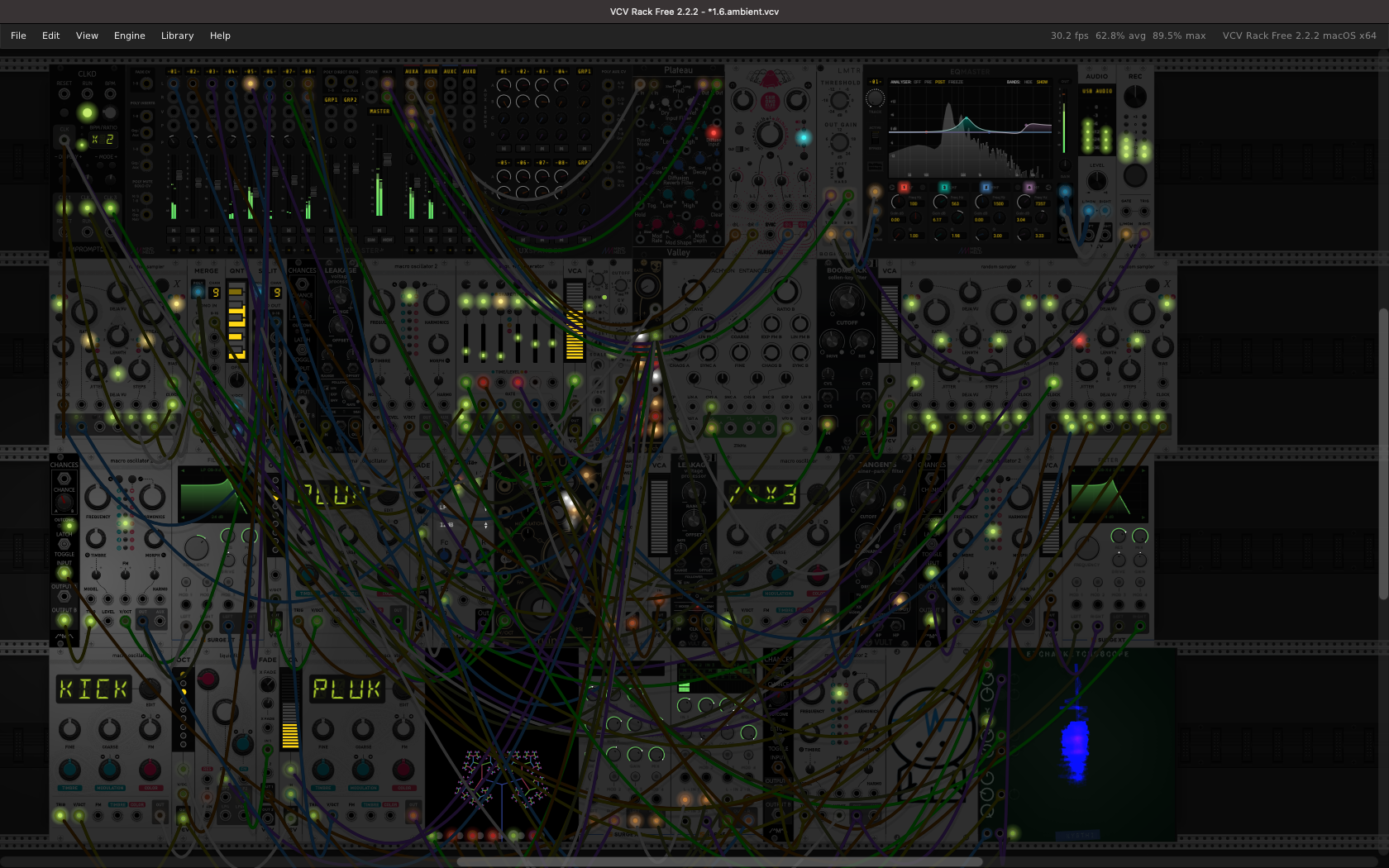
Task: Click the X FADE knob on FADE module
Action: coord(268,684)
